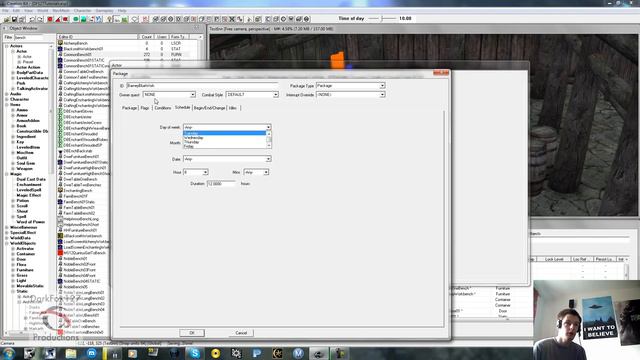This screenshot has height=360, width=640.
Task: Close the Day of week dropdown arrow
Action: click(x=268, y=127)
